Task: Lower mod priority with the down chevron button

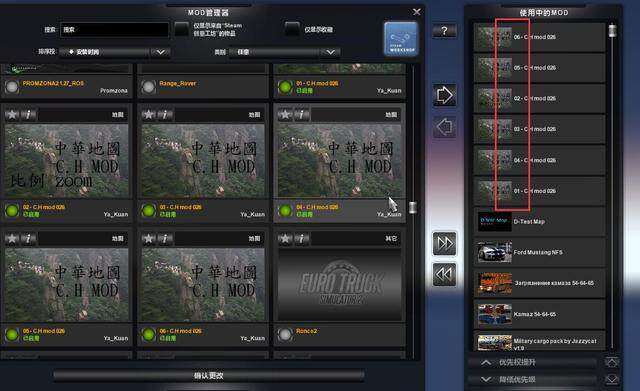Action: tap(533, 380)
